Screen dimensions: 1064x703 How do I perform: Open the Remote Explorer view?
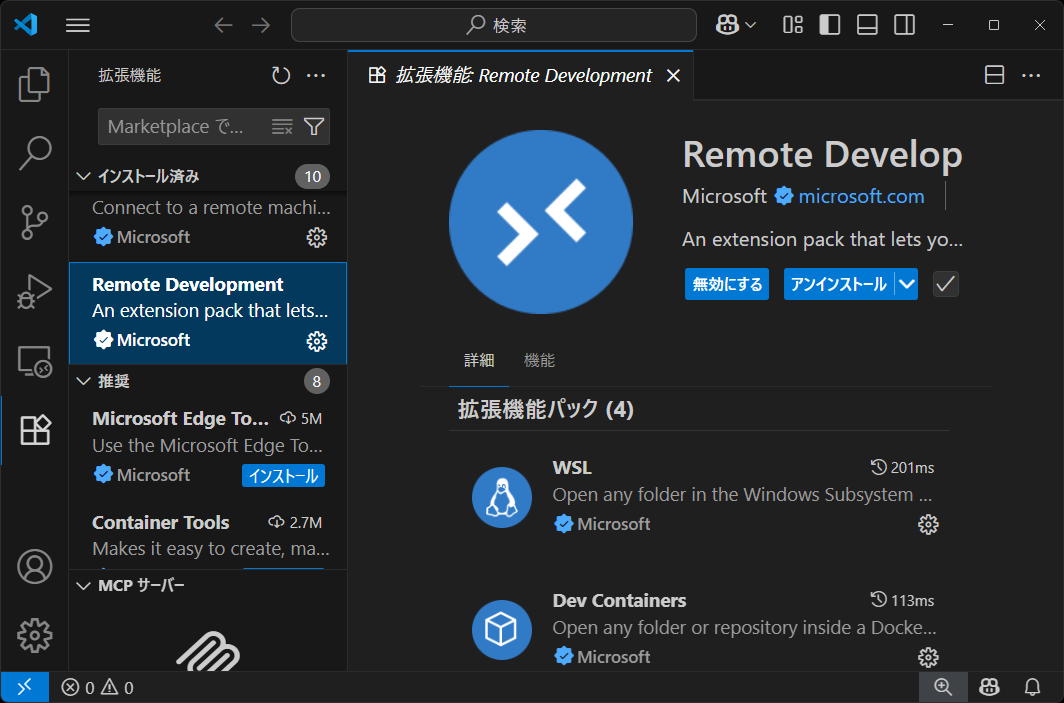point(34,361)
